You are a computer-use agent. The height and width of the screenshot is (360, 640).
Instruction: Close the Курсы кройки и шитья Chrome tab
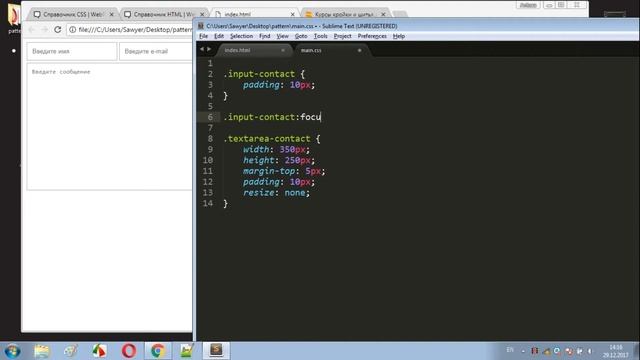[383, 14]
